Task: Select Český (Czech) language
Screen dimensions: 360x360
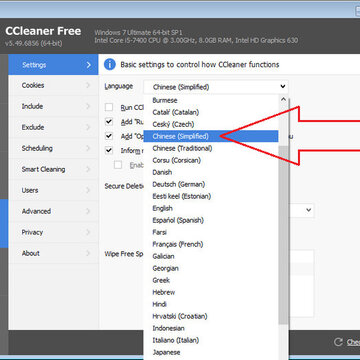Action: [211, 124]
